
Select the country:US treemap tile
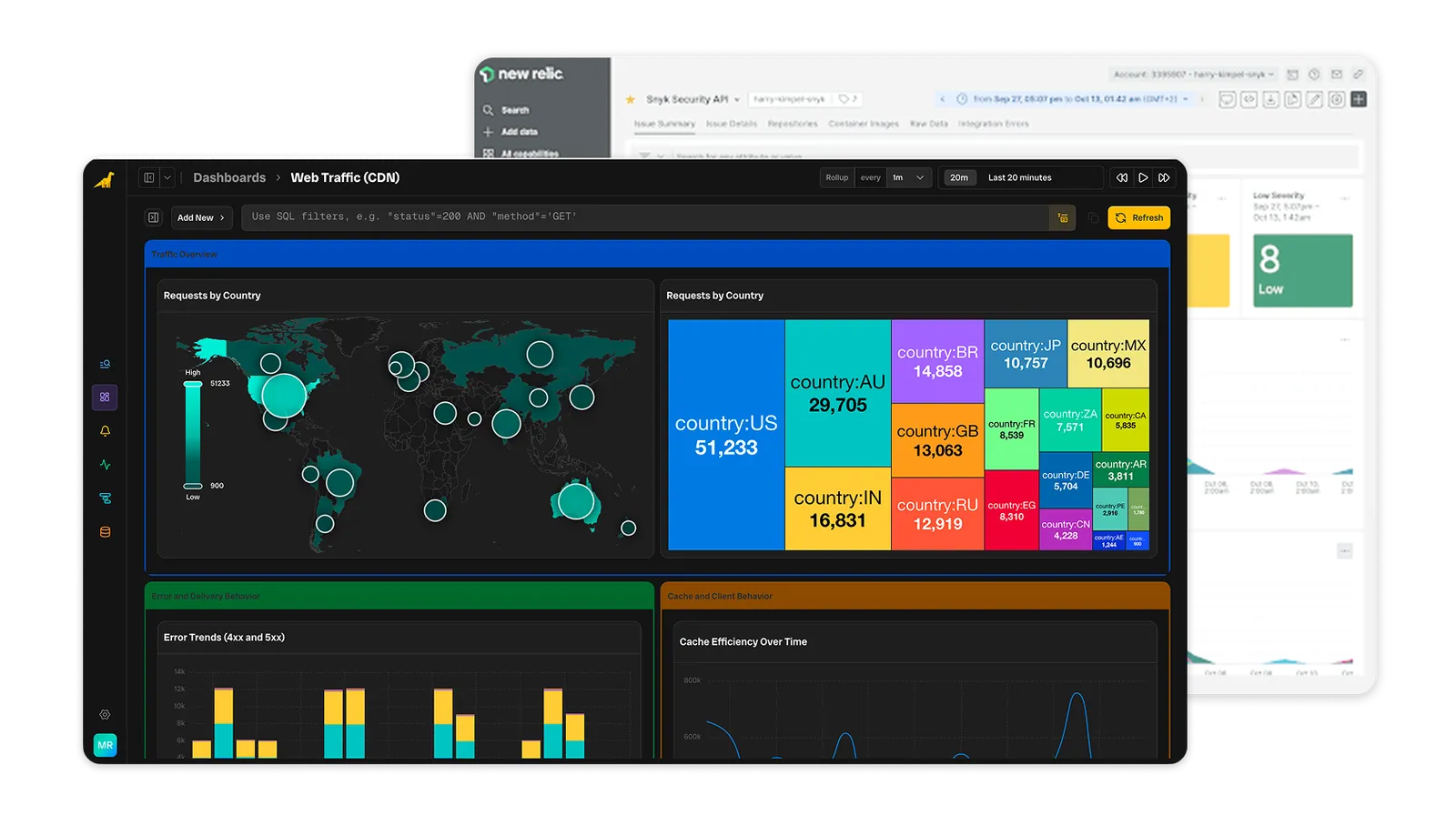click(x=726, y=435)
